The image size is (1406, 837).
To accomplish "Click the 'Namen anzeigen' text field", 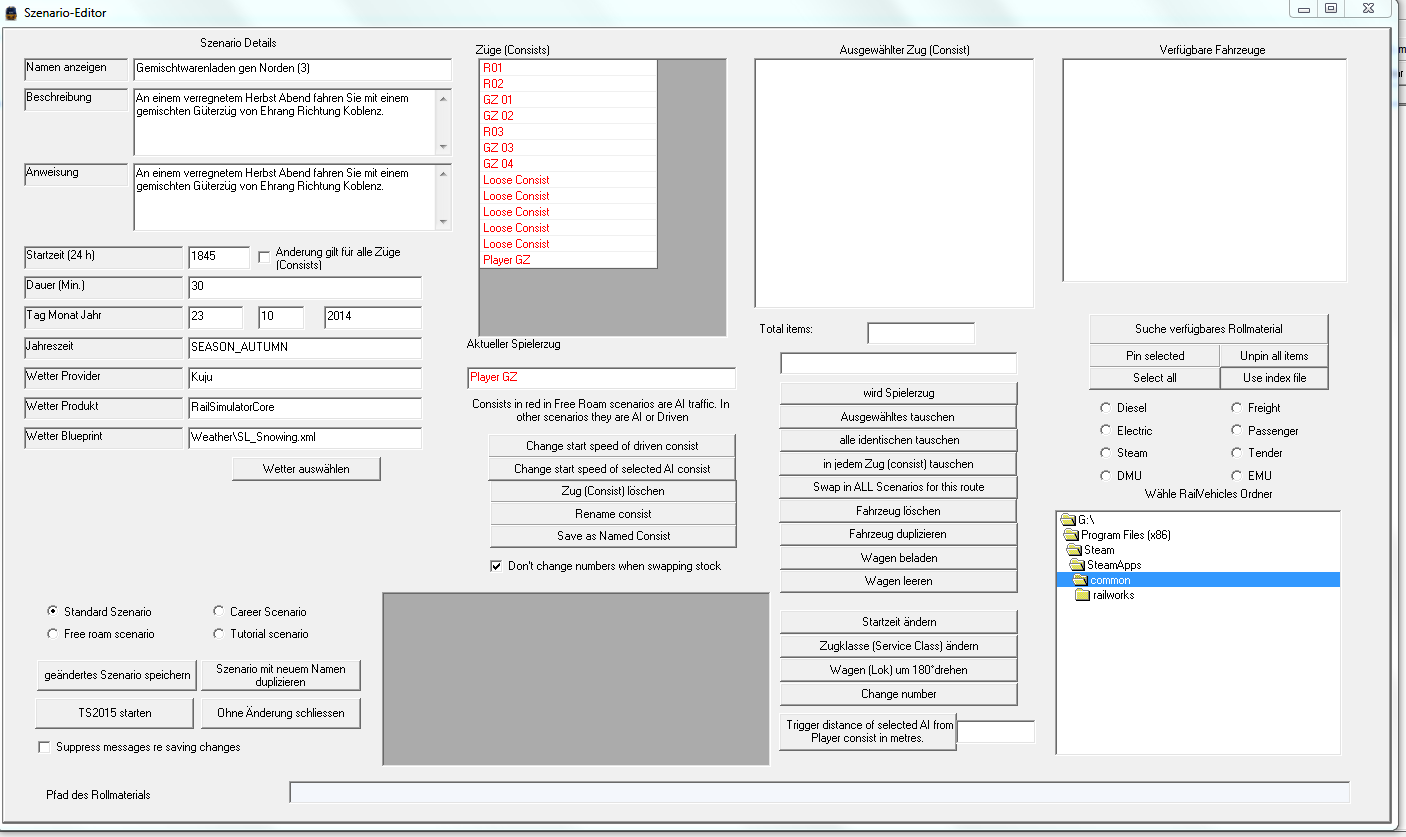I will (x=292, y=69).
